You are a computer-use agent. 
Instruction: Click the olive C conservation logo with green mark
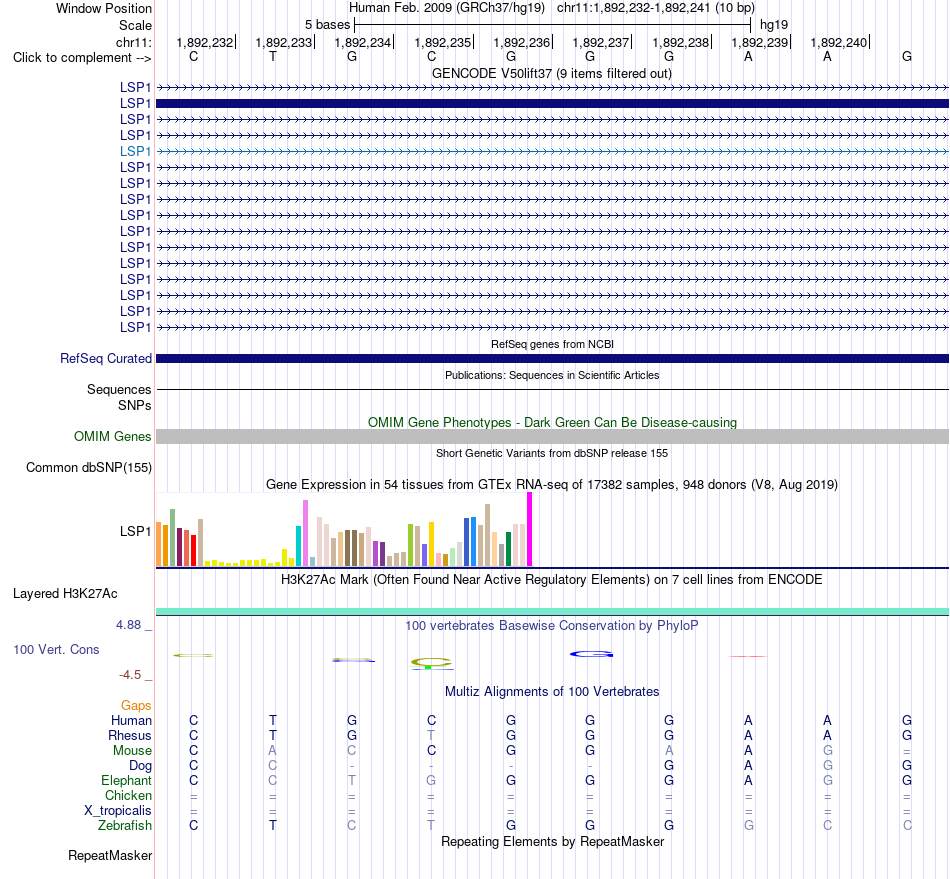pyautogui.click(x=431, y=663)
